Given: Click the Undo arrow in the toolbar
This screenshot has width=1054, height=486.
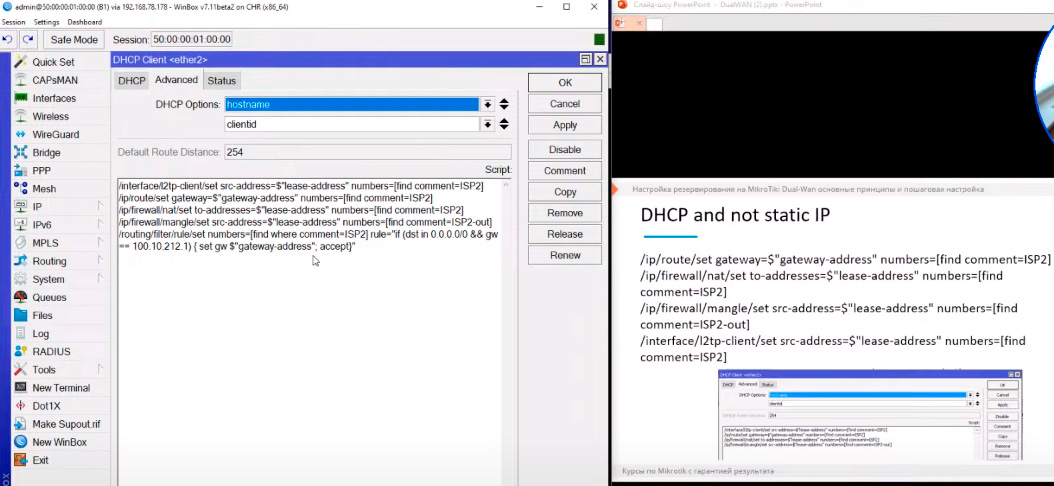Looking at the screenshot, I should tap(8, 40).
